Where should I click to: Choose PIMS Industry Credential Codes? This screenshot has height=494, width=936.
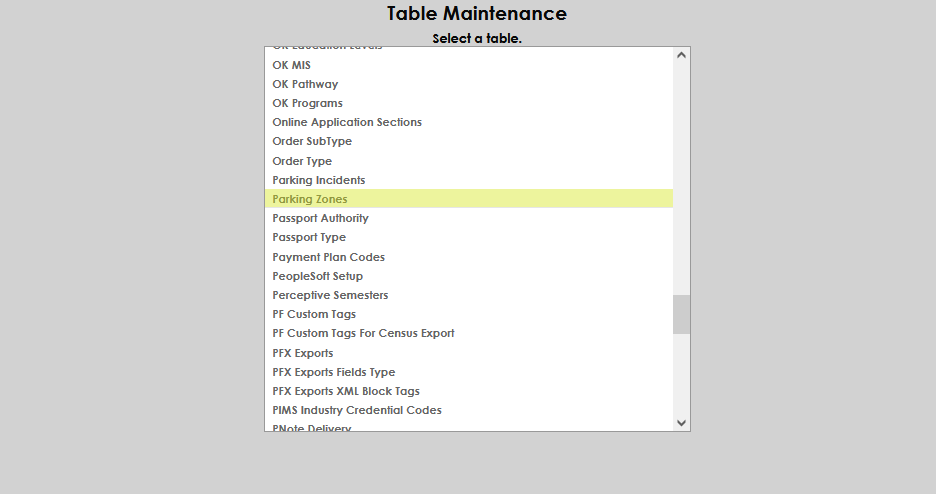point(357,410)
